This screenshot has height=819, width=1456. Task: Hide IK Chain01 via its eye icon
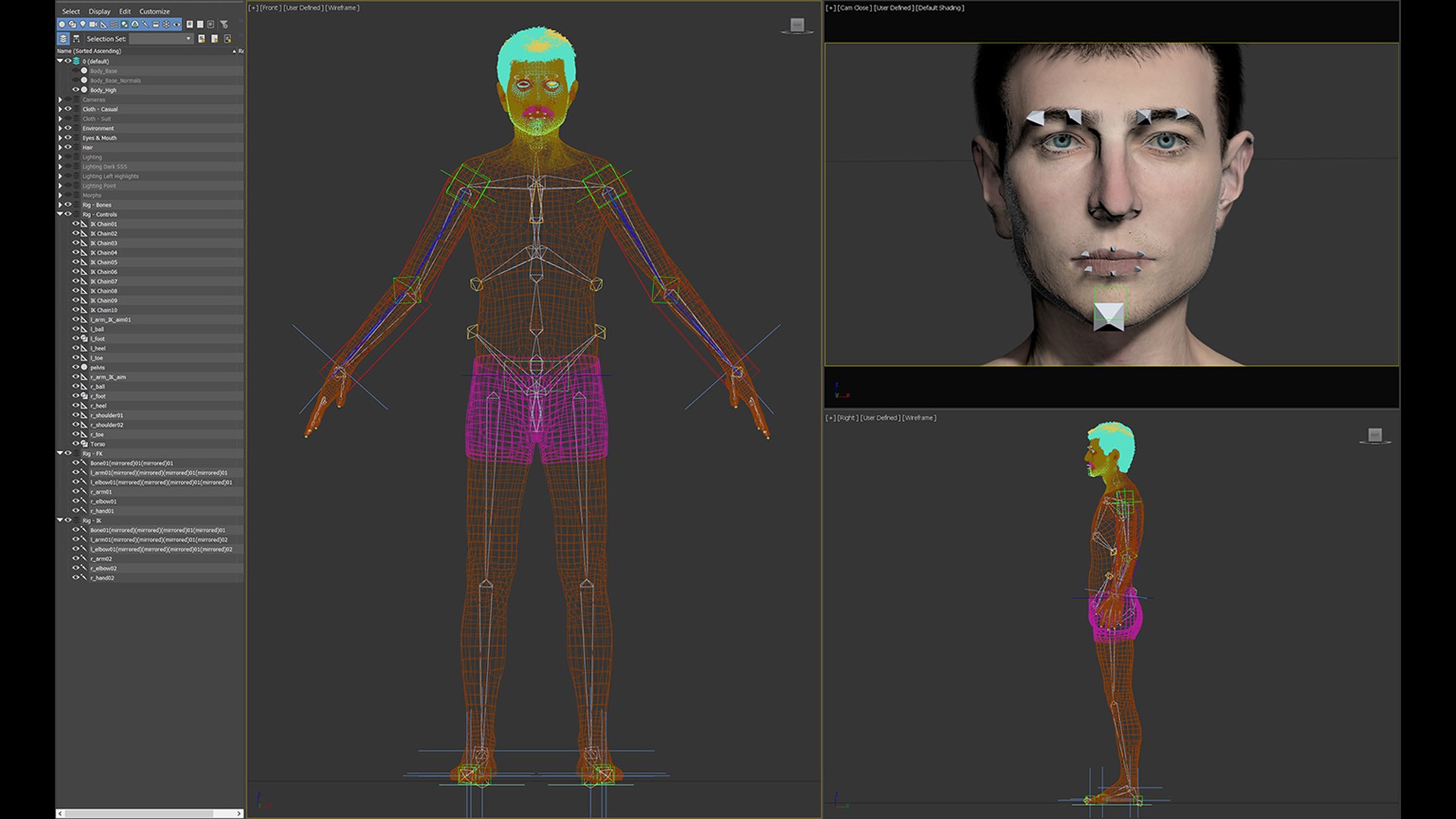tap(76, 224)
